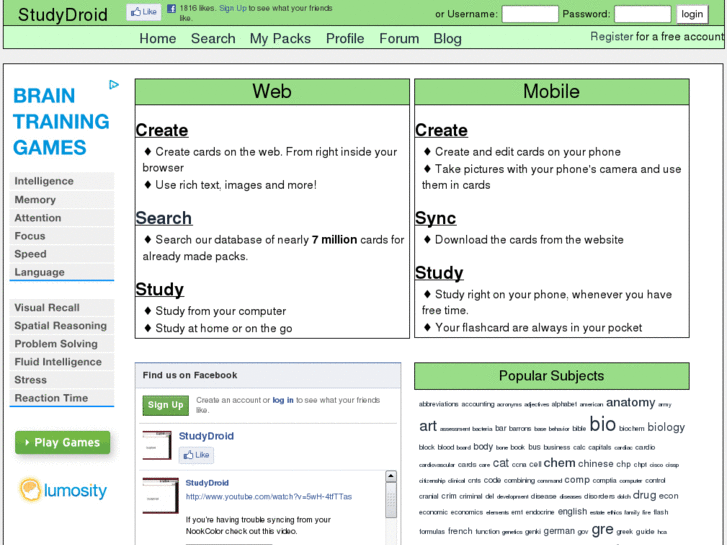Click the cat subject tag
Viewport: 727px width, 545px height.
pyautogui.click(x=501, y=463)
